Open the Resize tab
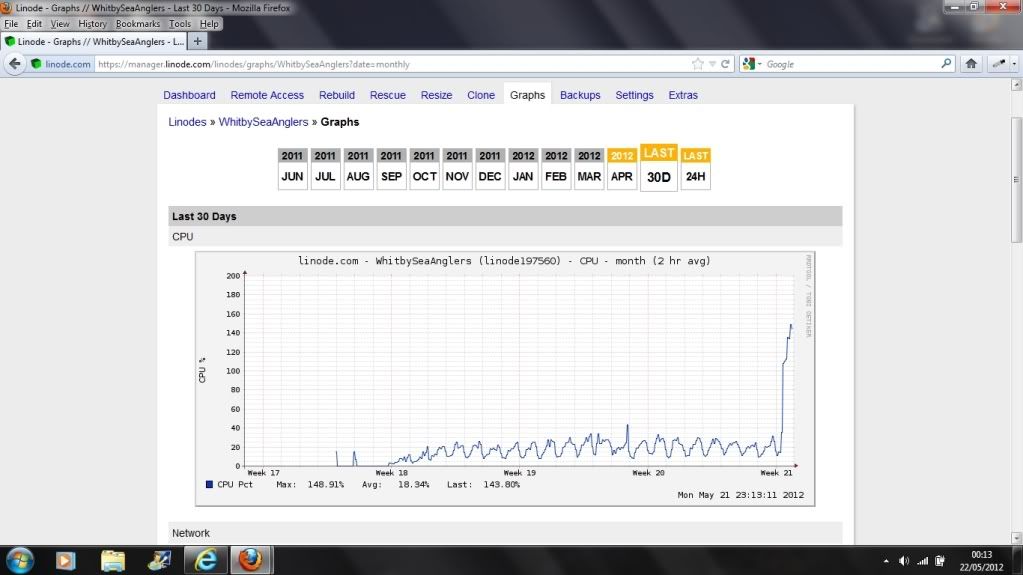The width and height of the screenshot is (1023, 575). [436, 95]
